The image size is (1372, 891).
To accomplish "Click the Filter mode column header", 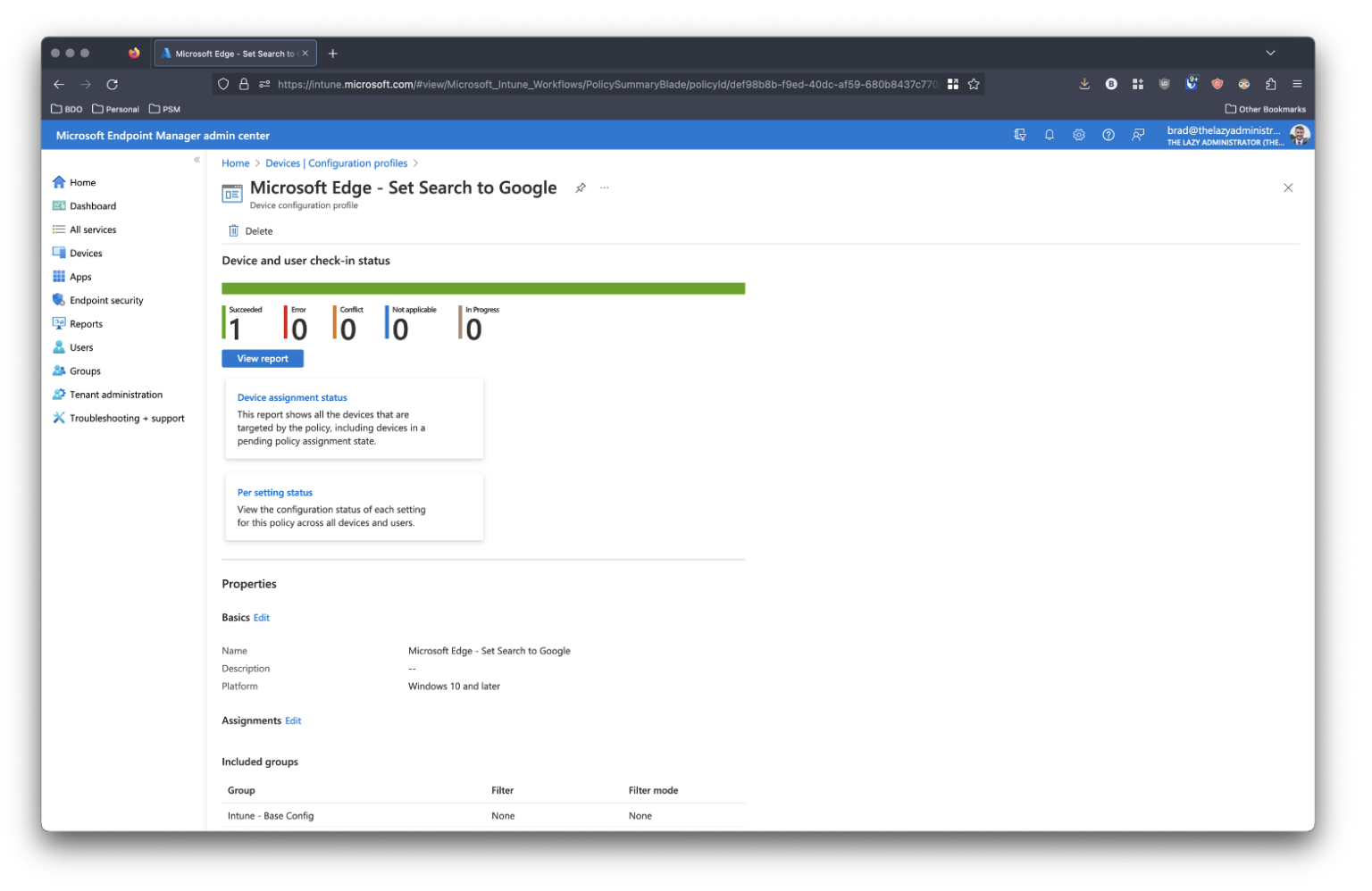I will point(653,790).
